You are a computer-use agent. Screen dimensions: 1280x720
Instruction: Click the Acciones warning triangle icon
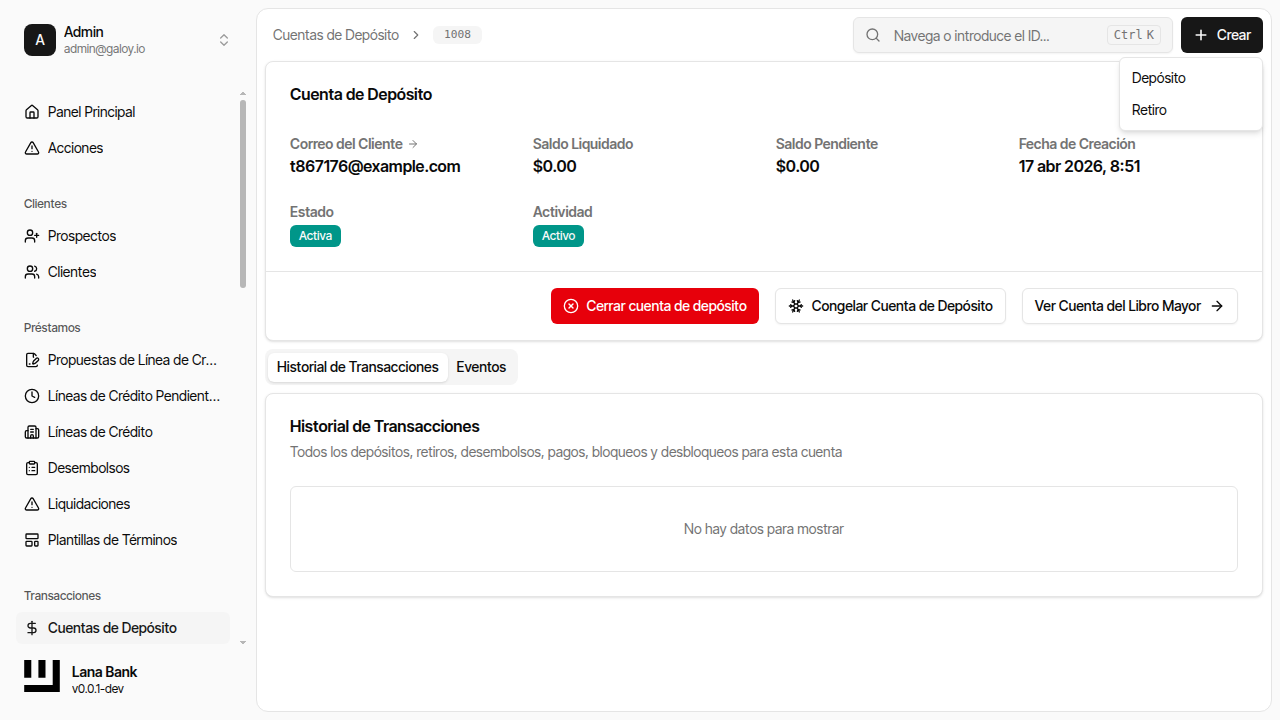(32, 148)
